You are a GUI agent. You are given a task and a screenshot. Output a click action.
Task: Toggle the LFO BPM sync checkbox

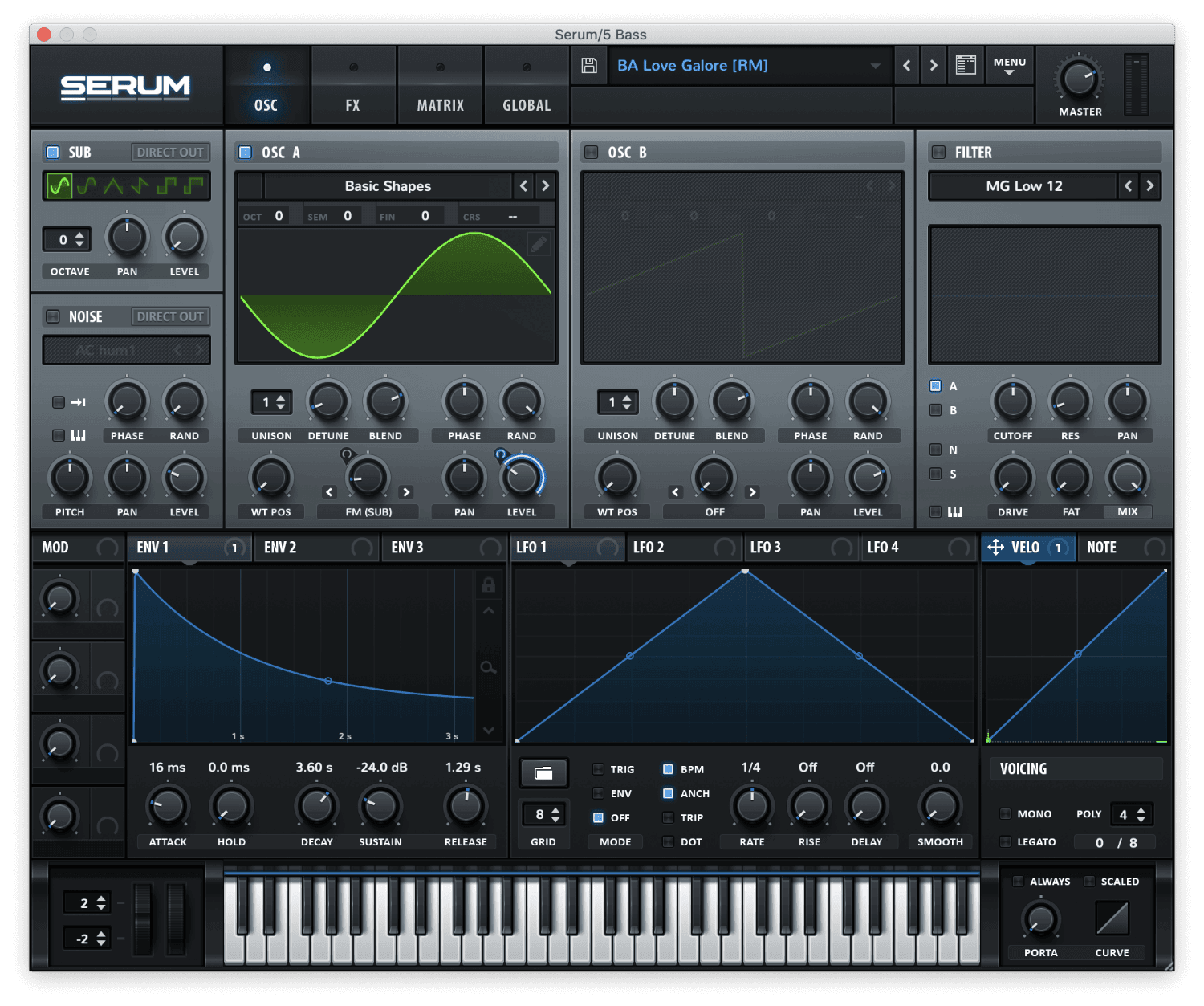[668, 769]
